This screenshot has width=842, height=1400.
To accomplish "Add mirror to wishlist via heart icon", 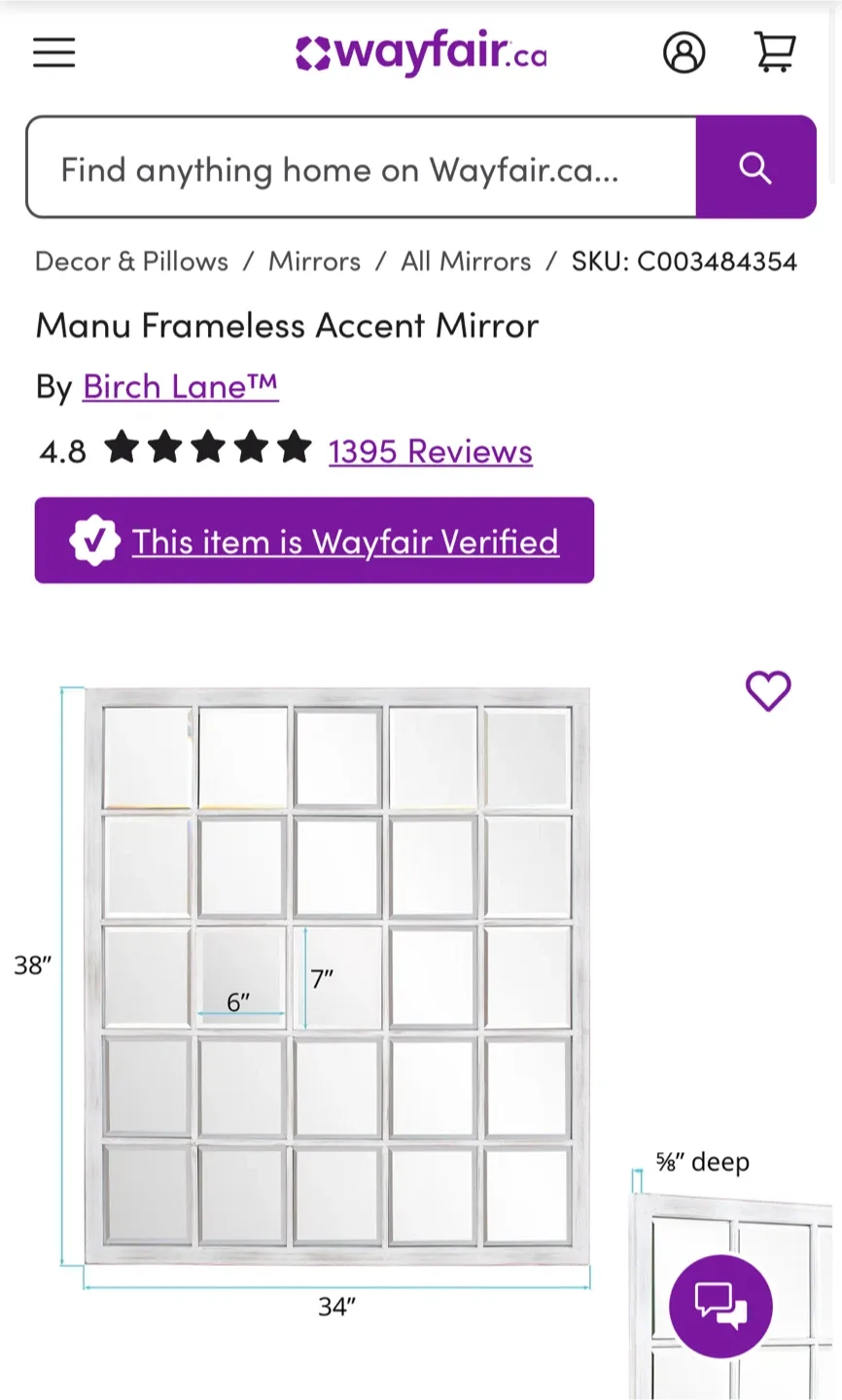I will 768,690.
